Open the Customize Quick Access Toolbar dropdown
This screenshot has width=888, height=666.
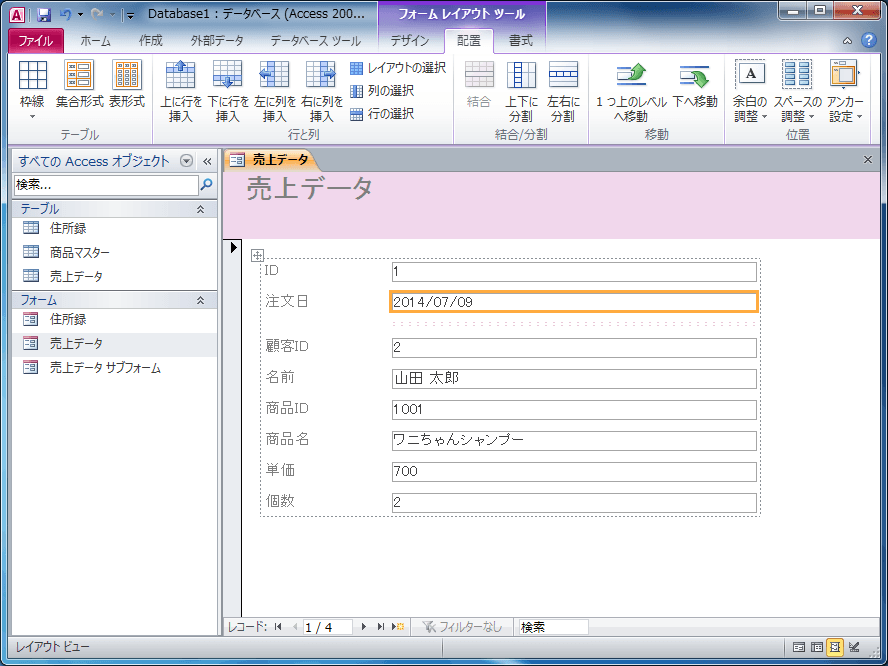[x=131, y=16]
